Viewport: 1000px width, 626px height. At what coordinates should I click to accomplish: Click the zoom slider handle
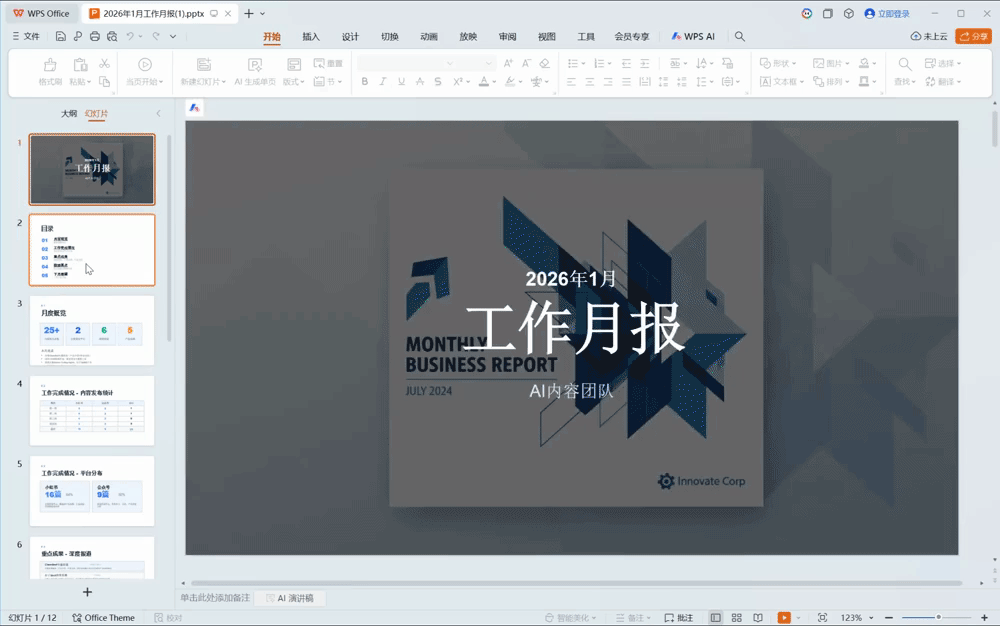point(938,617)
